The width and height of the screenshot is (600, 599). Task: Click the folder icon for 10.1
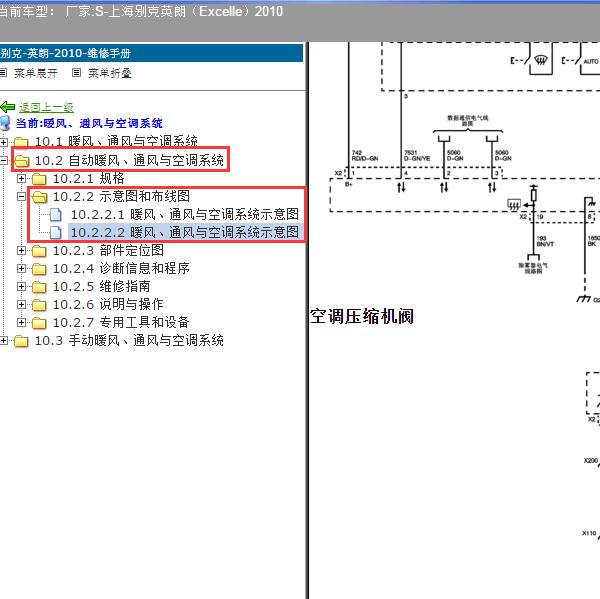pos(21,142)
